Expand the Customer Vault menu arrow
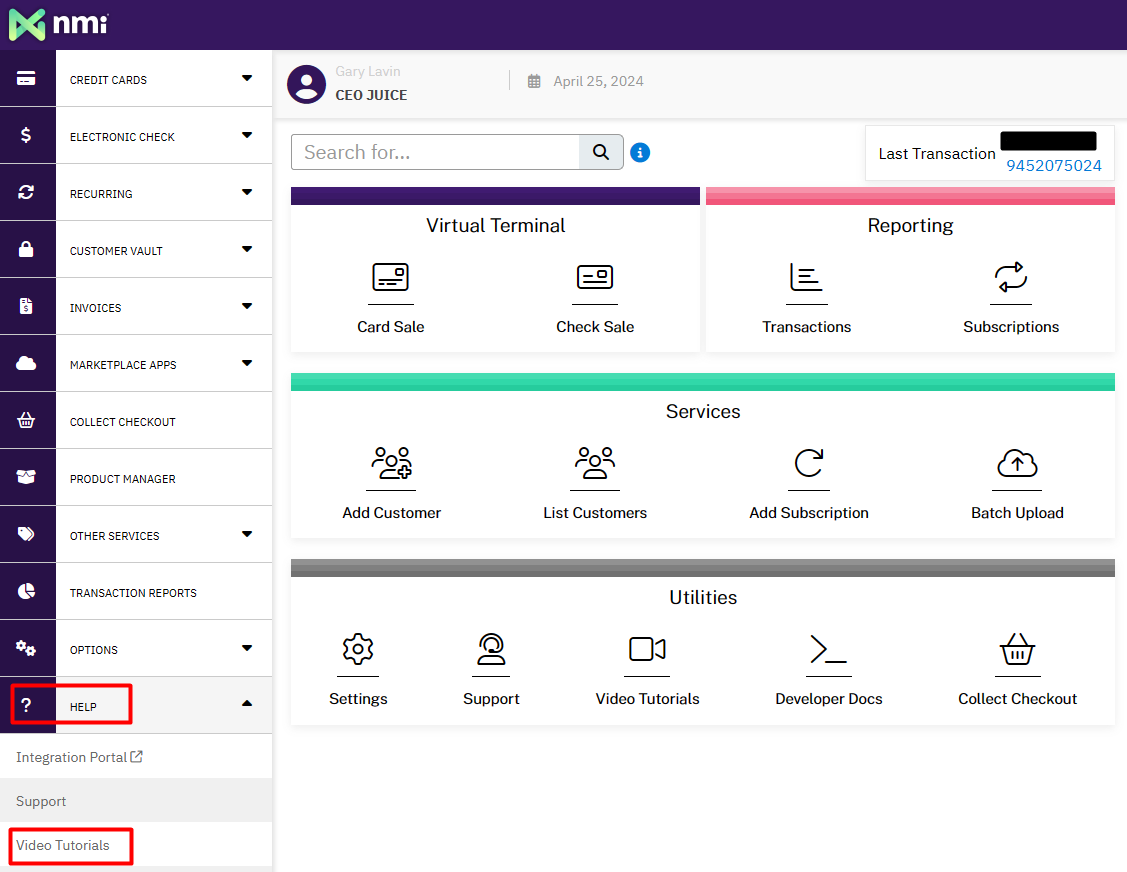The image size is (1127, 872). coord(247,249)
